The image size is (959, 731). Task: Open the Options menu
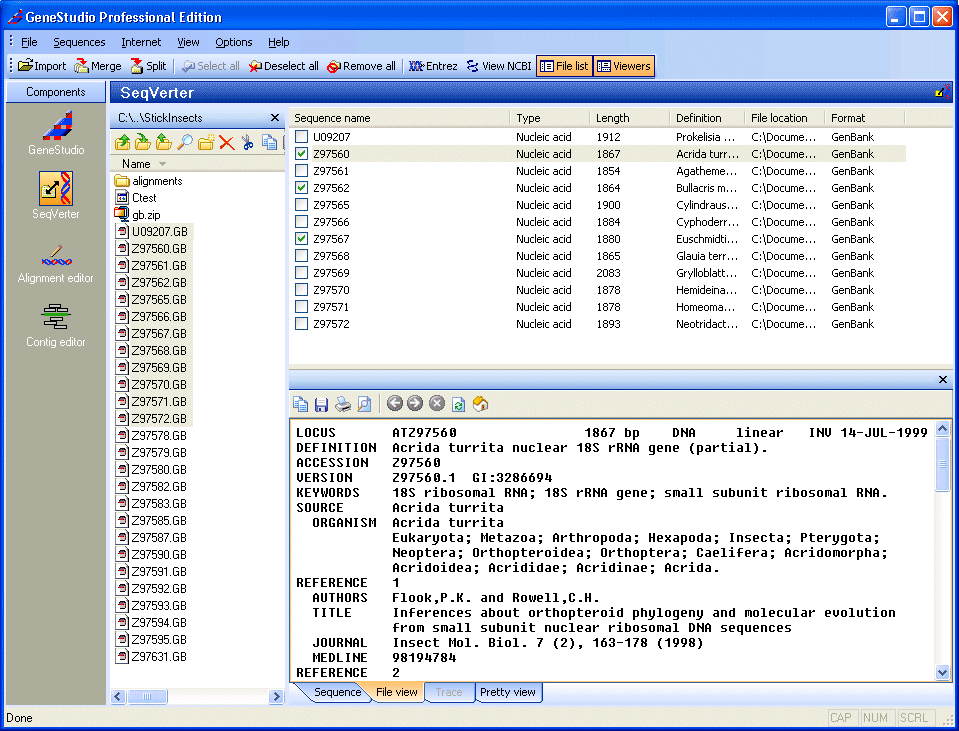pyautogui.click(x=233, y=42)
